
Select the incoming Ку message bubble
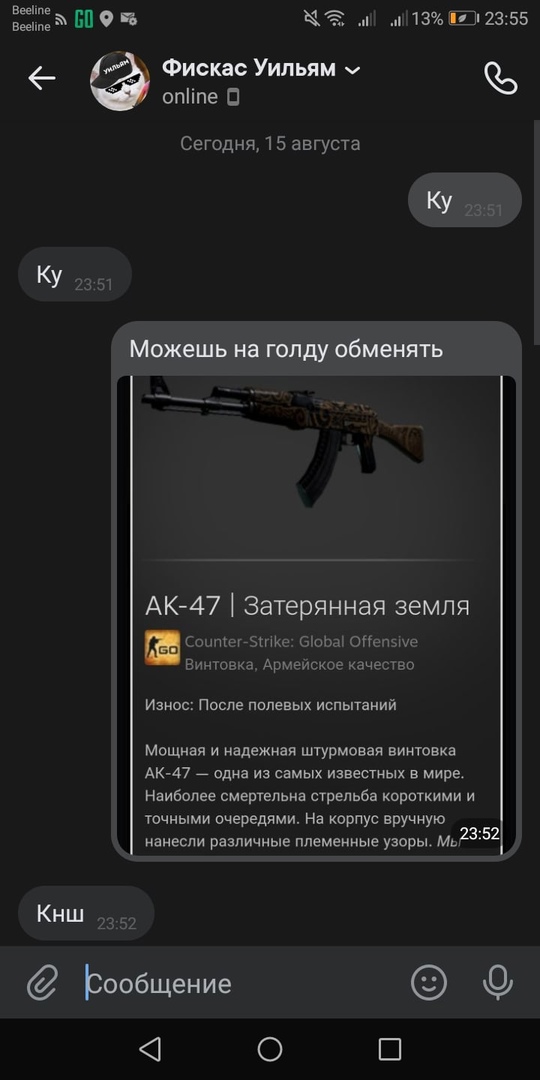pyautogui.click(x=74, y=274)
